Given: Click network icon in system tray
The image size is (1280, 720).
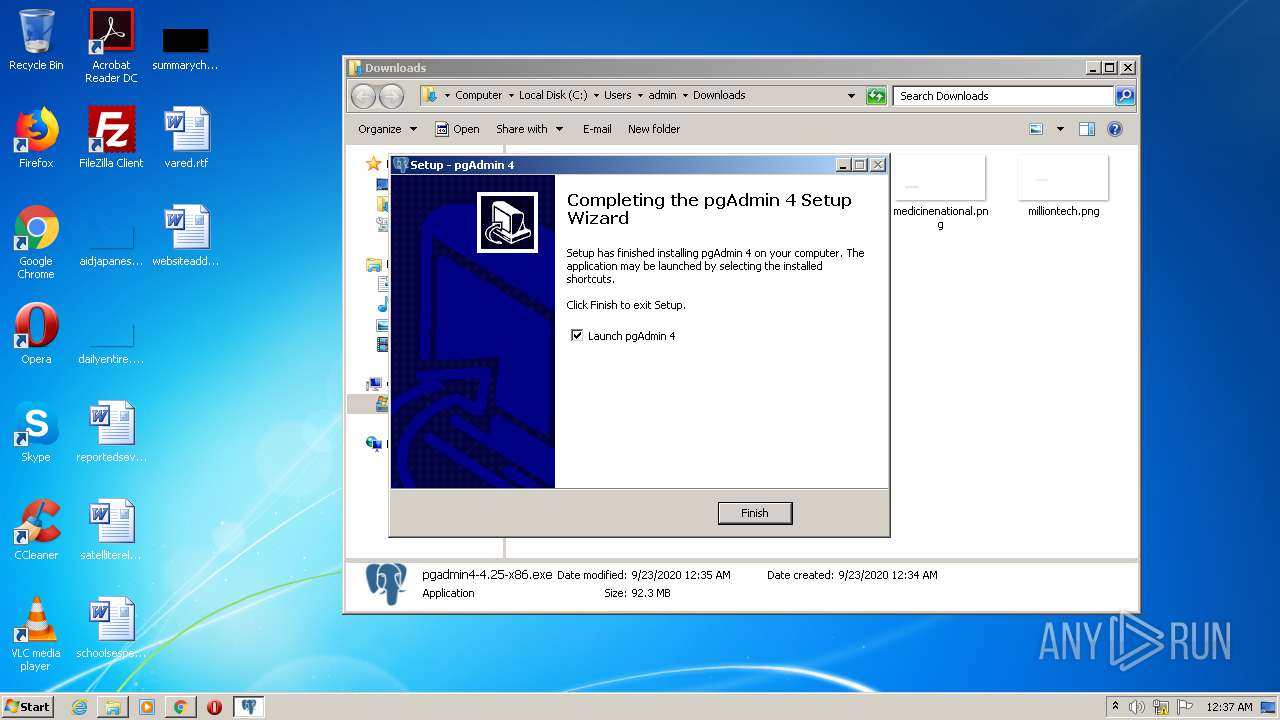Looking at the screenshot, I should (1161, 707).
